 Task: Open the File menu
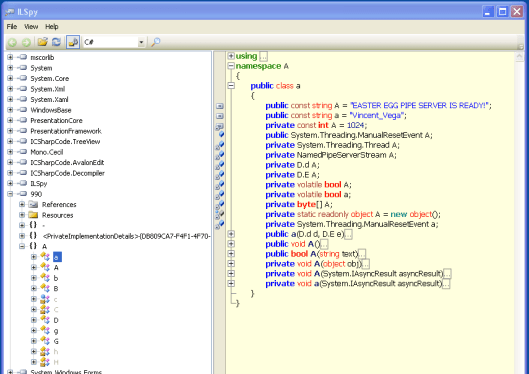pos(12,27)
